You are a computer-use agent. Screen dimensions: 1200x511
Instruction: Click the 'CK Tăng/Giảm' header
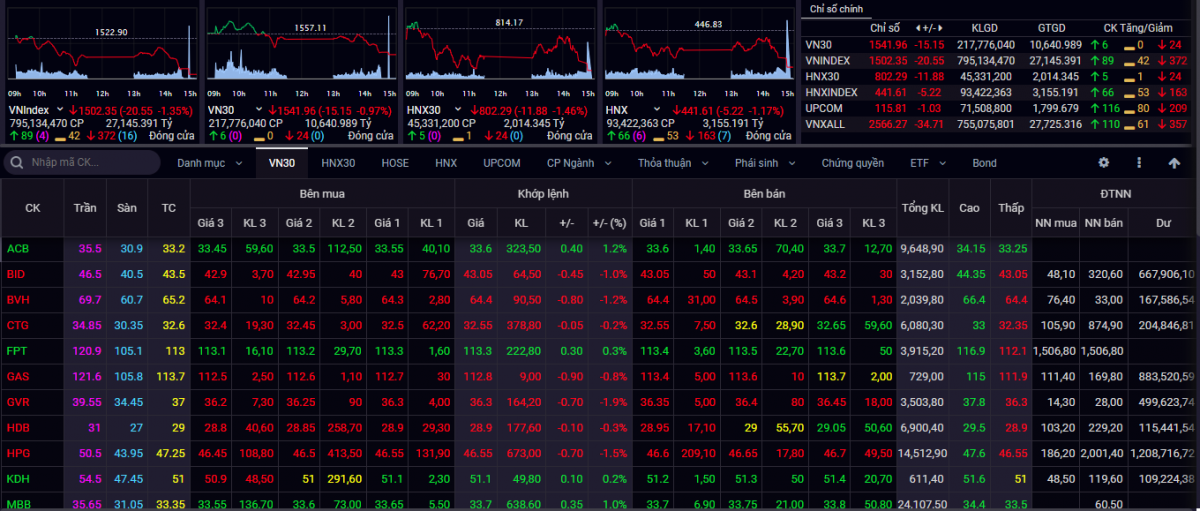1139,29
